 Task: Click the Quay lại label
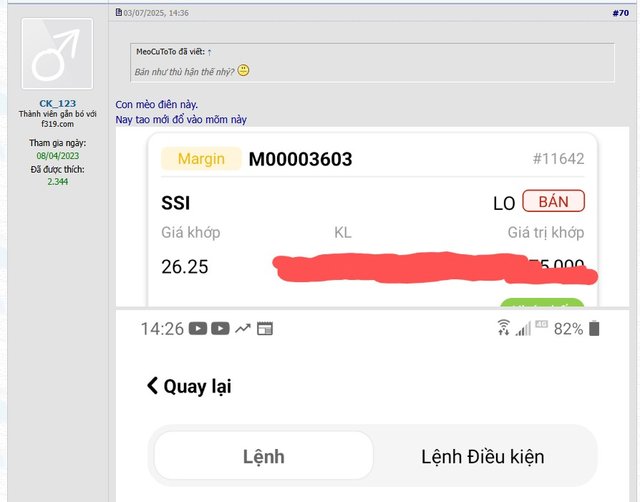[197, 386]
